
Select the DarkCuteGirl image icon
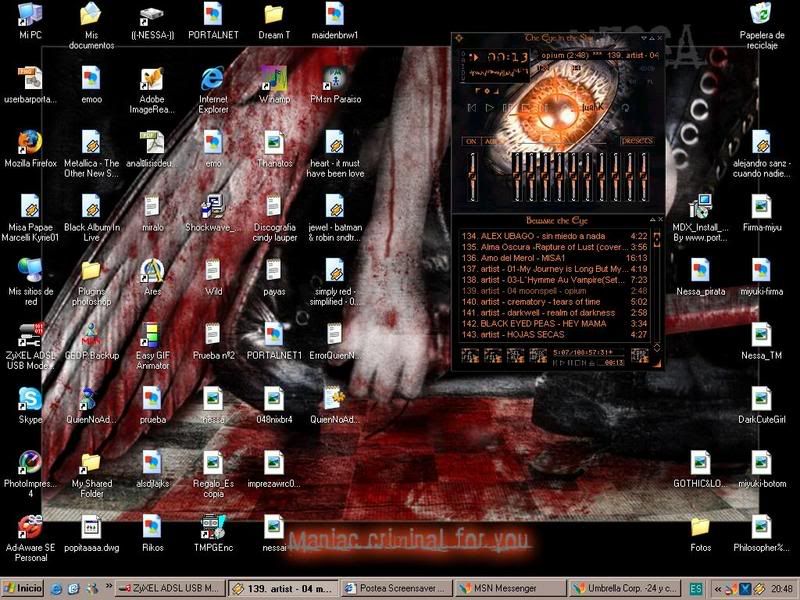(761, 405)
